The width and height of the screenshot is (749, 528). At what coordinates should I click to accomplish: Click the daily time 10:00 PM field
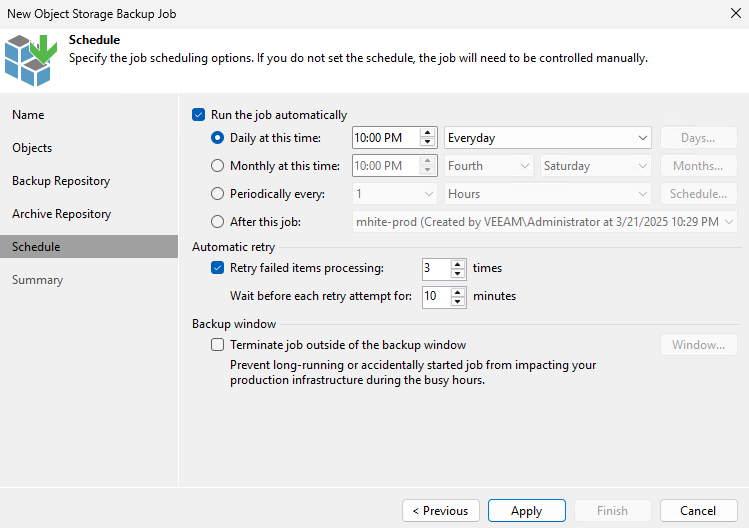[x=386, y=138]
